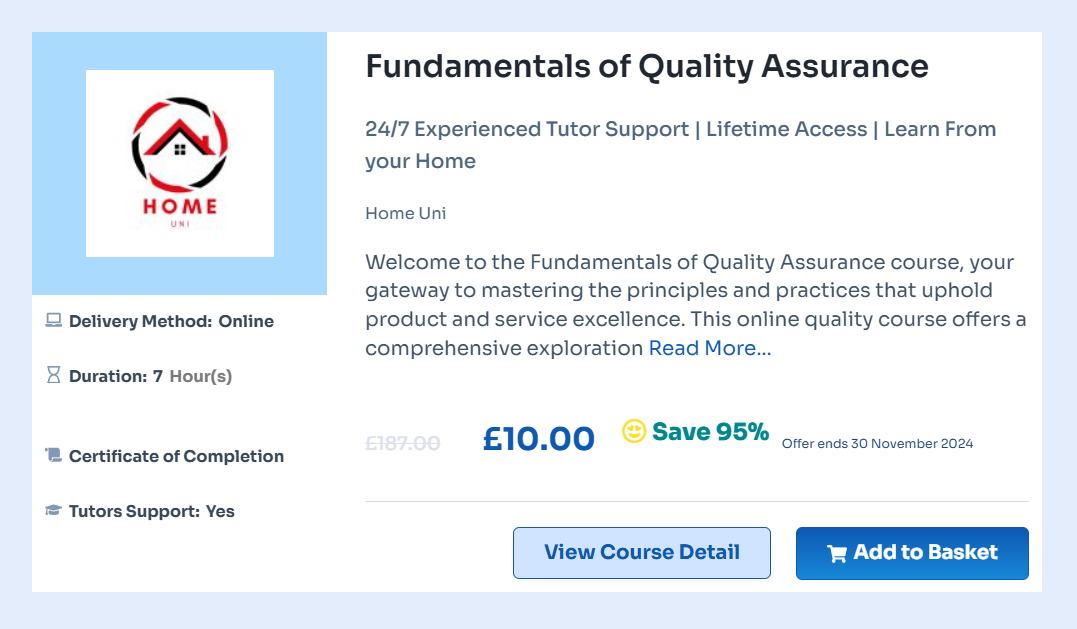
Task: Click the Offer ends 30 November 2024 text
Action: [x=877, y=443]
